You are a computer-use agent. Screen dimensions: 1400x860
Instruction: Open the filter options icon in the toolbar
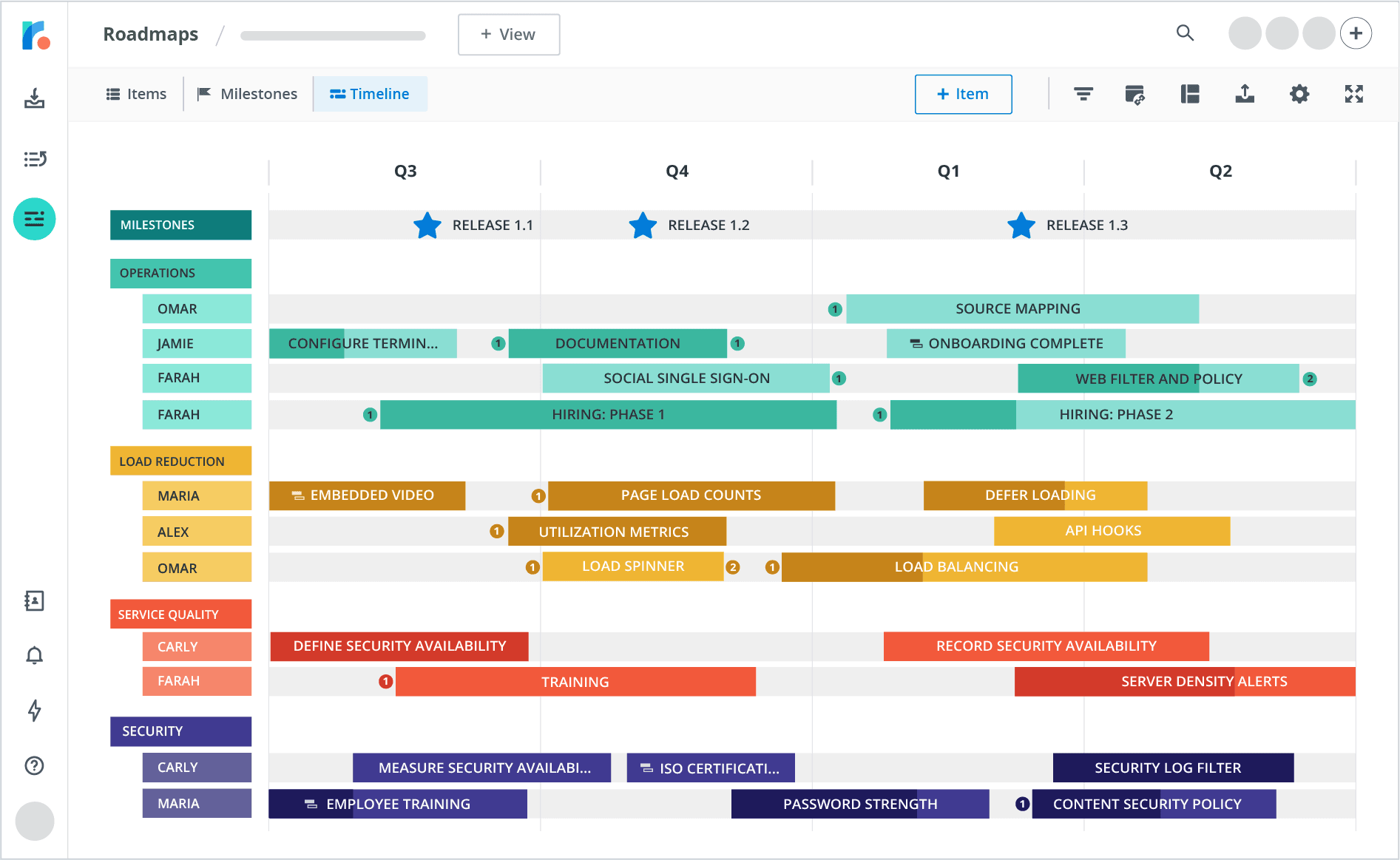pos(1083,94)
